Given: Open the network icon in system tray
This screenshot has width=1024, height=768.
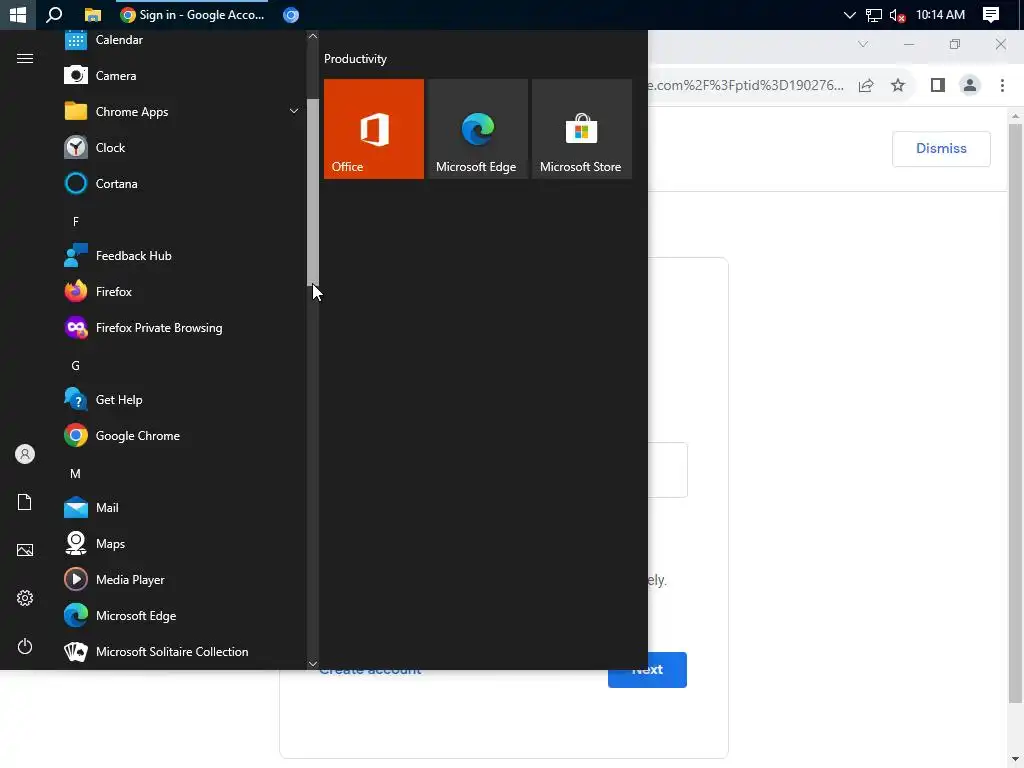Looking at the screenshot, I should (874, 14).
